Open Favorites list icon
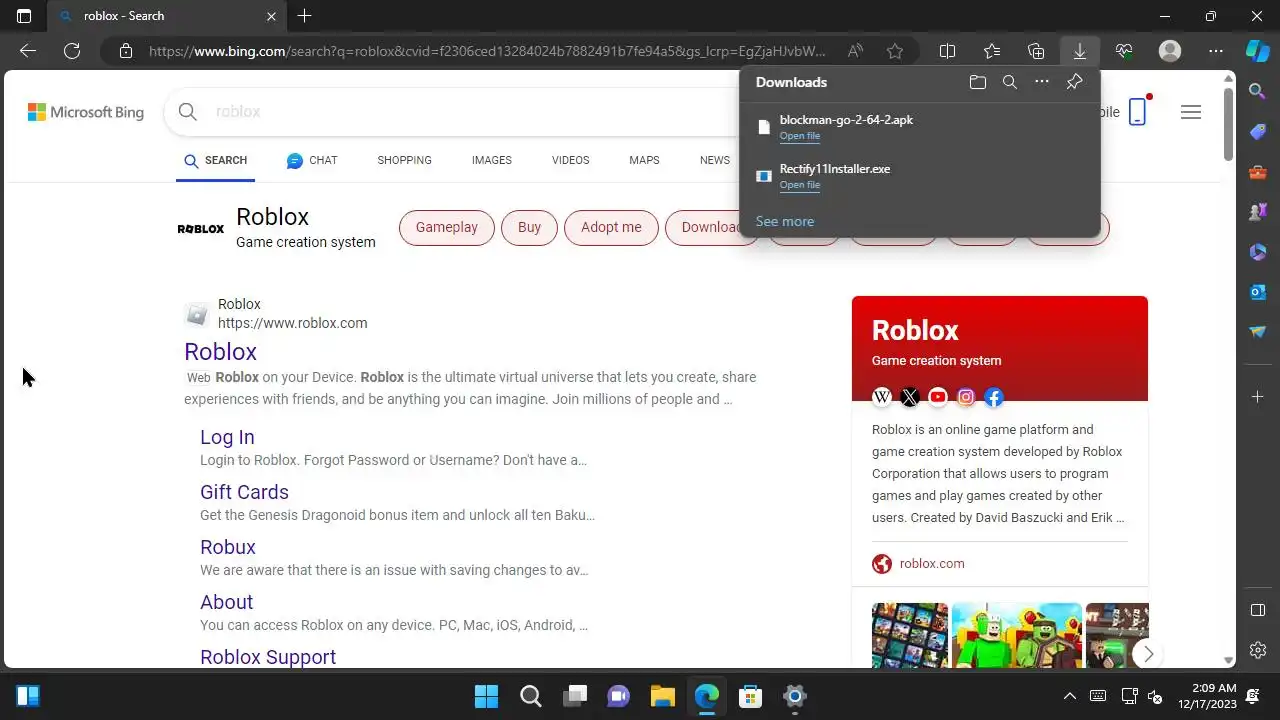Screen dimensions: 1280x720 [992, 51]
